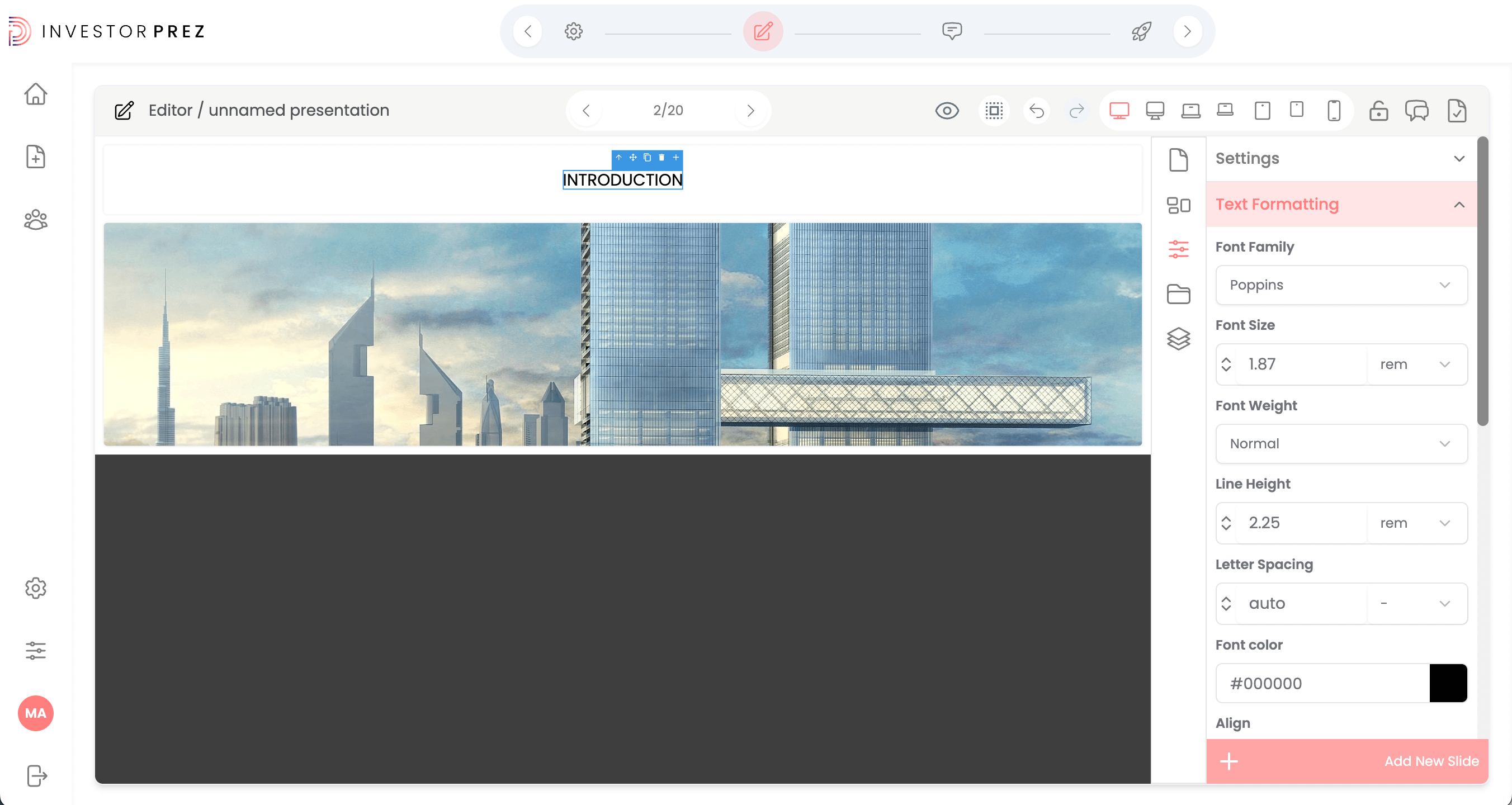1512x805 pixels.
Task: Open preferences sliders icon in left sidebar
Action: (x=36, y=650)
